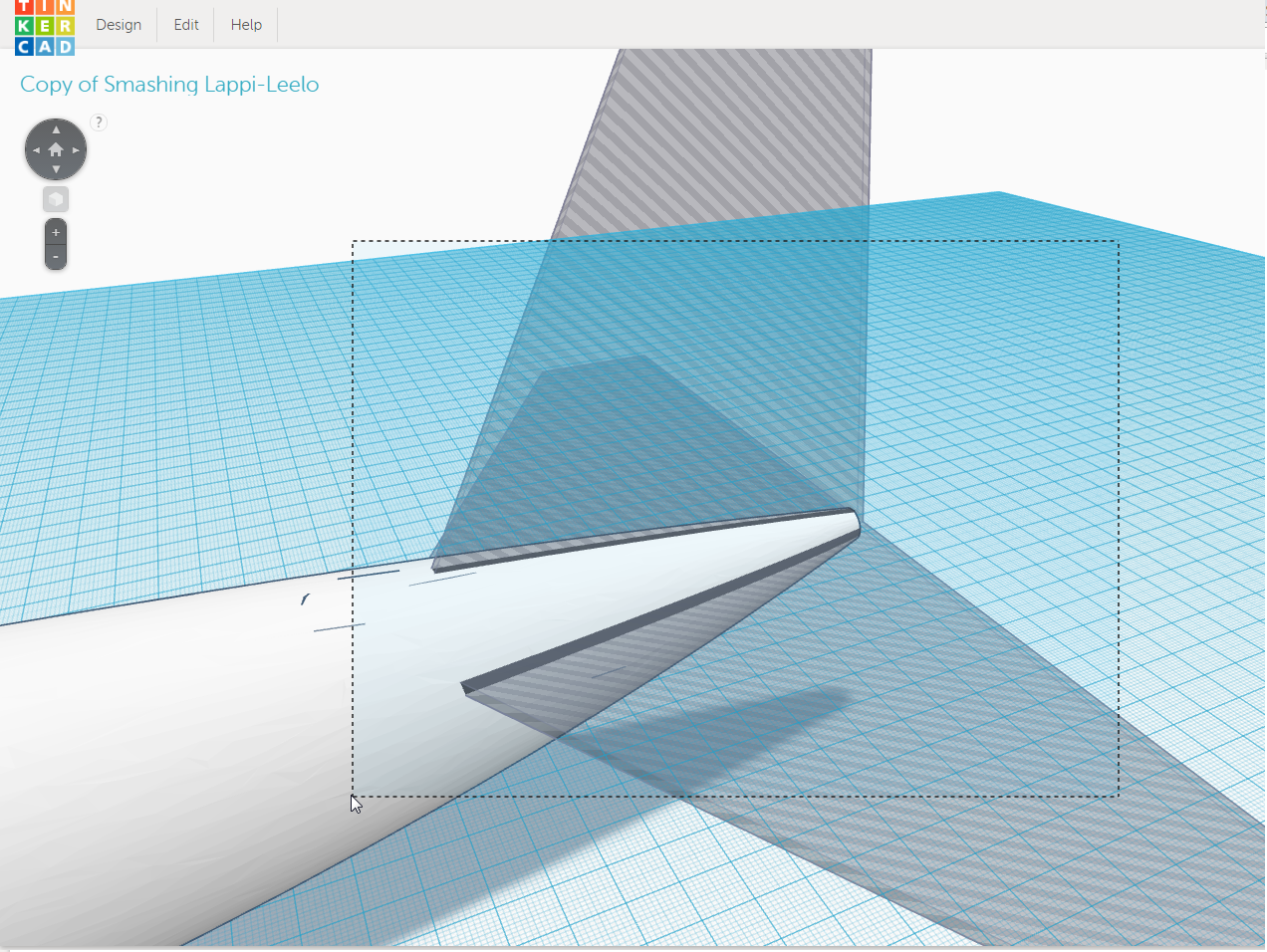Zoom in with the plus button
The height and width of the screenshot is (952, 1267).
point(56,231)
